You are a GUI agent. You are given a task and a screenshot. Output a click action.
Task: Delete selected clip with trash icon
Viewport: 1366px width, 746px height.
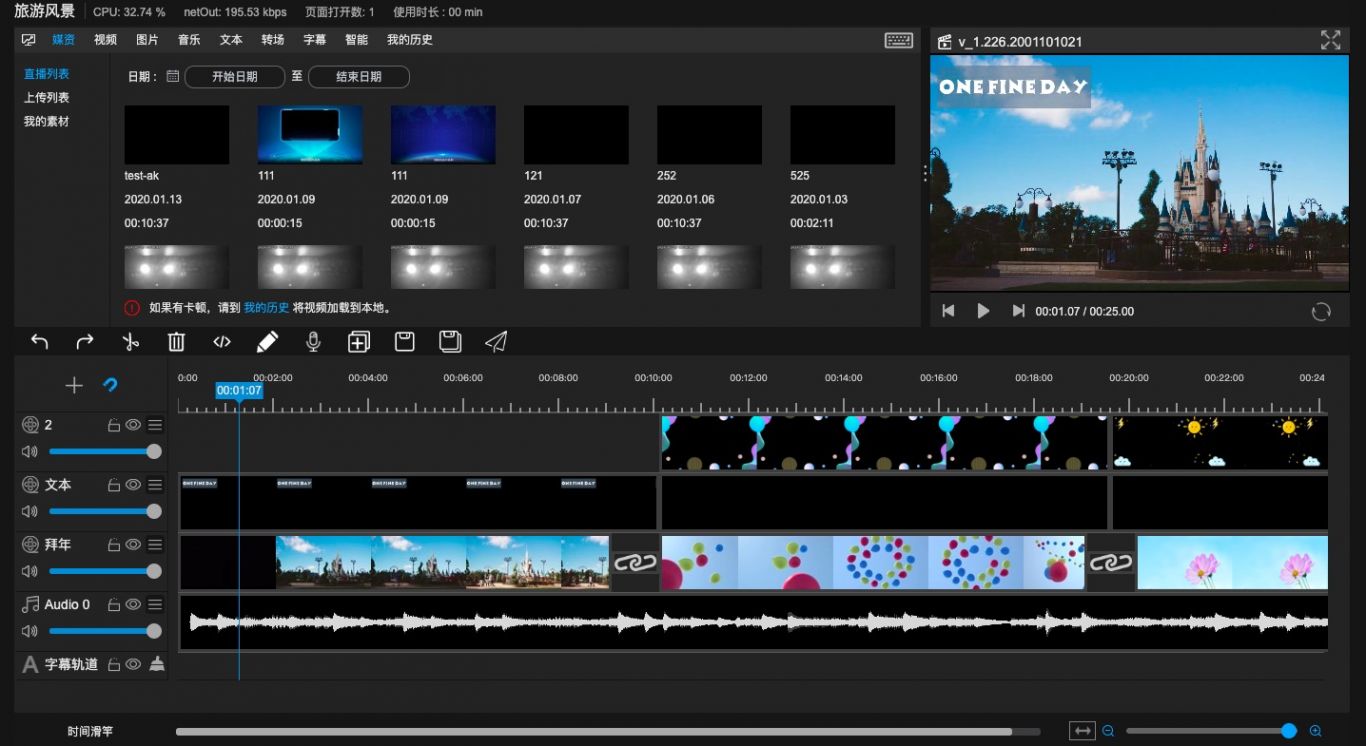[x=176, y=342]
